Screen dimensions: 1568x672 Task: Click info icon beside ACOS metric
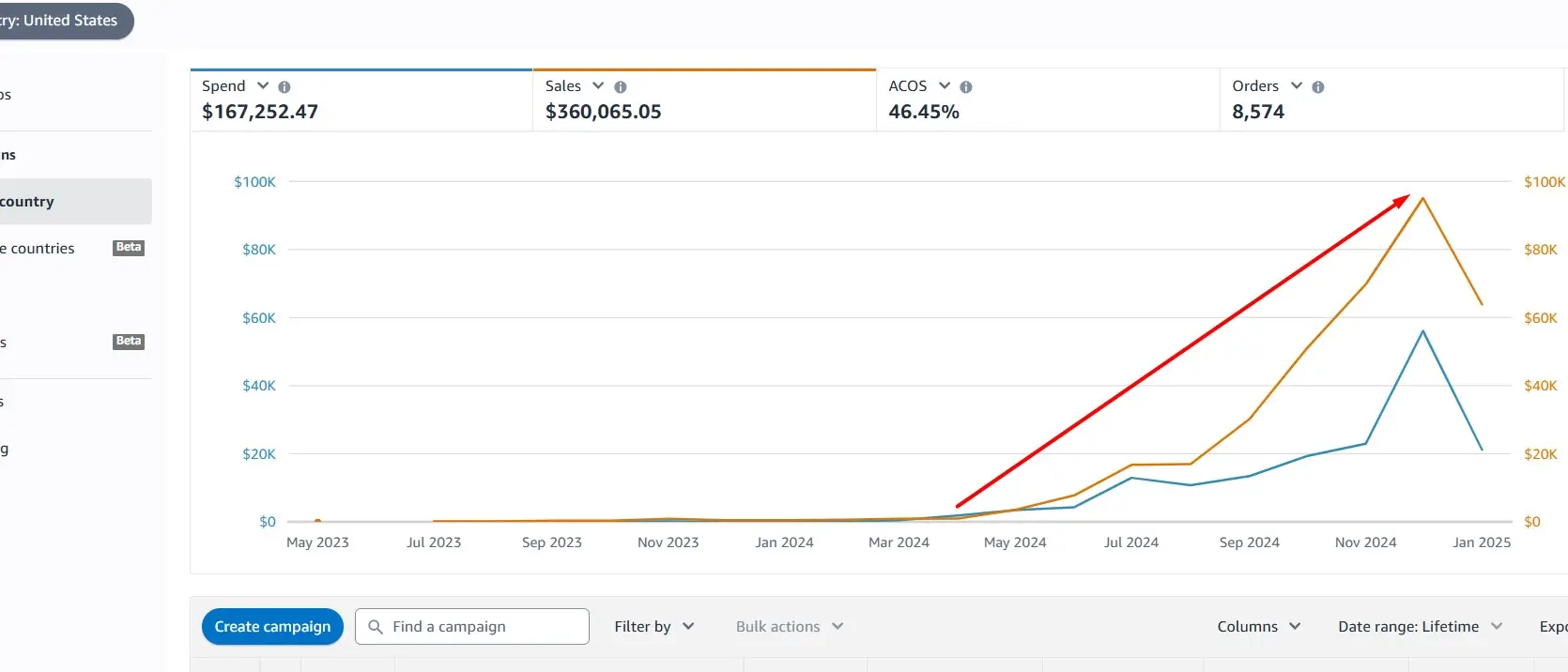966,86
